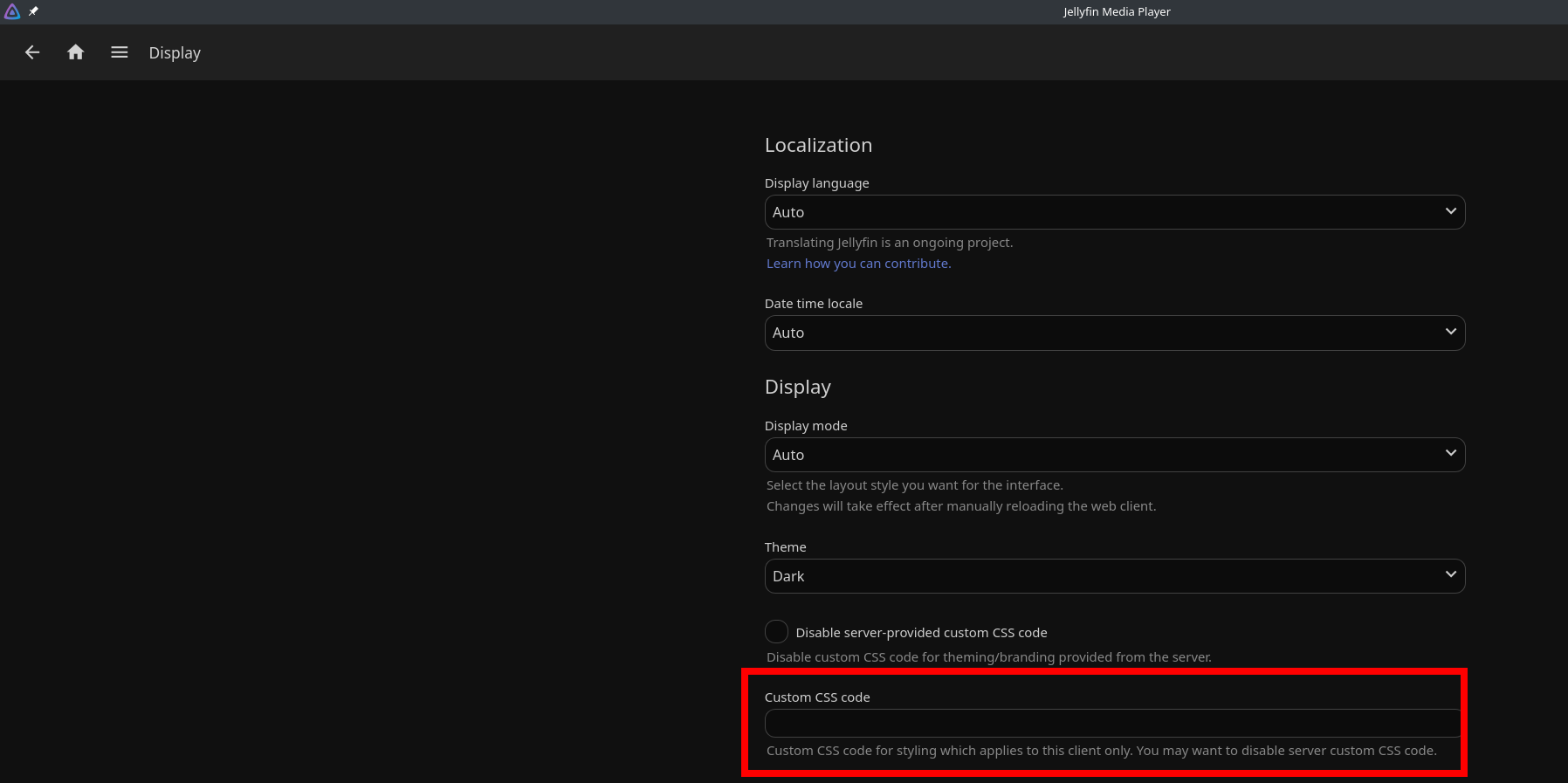Click chevron arrow of Date time locale
The width and height of the screenshot is (1568, 783).
click(x=1450, y=332)
